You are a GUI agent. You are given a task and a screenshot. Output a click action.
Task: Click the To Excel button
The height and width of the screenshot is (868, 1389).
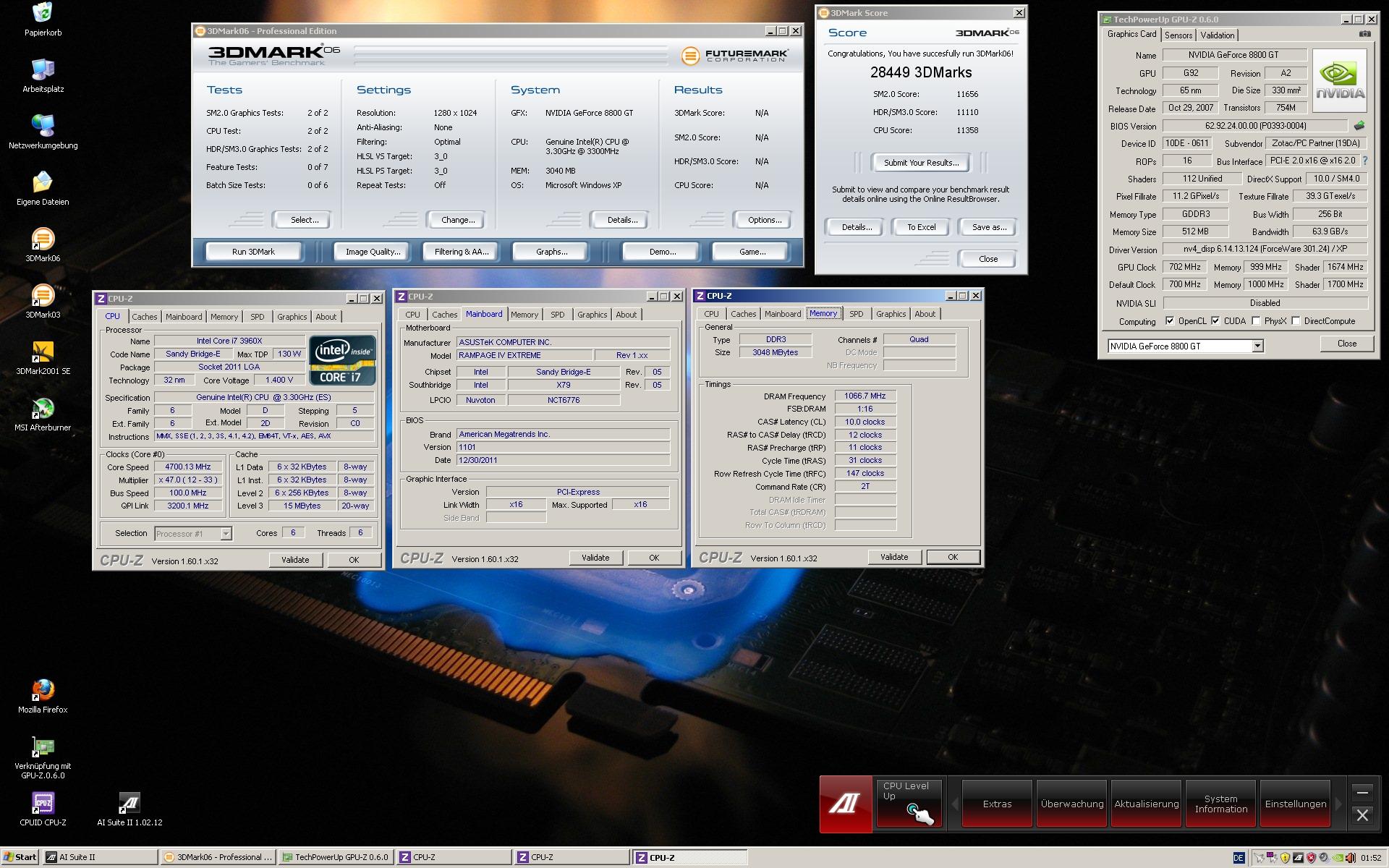921,227
